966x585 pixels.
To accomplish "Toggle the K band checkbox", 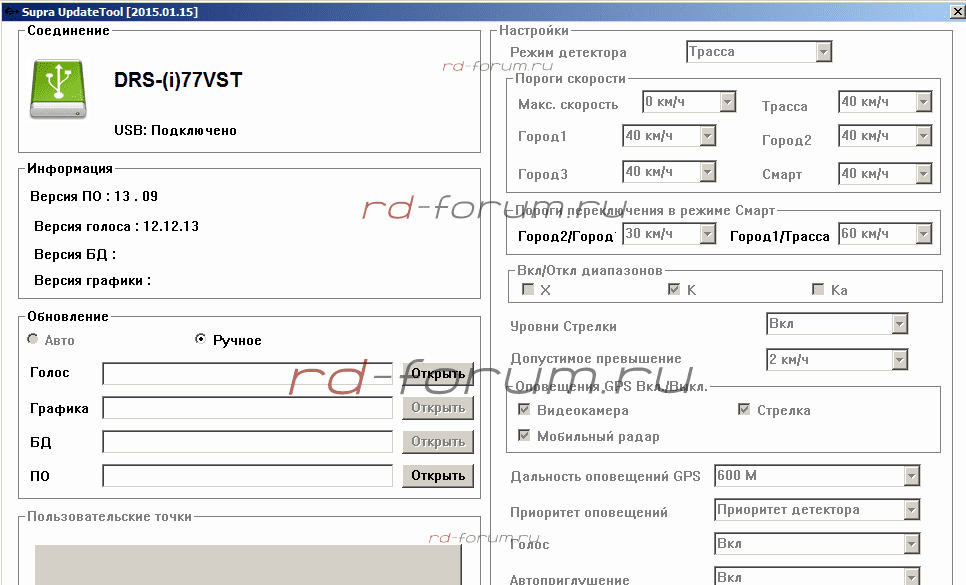I will 674,289.
